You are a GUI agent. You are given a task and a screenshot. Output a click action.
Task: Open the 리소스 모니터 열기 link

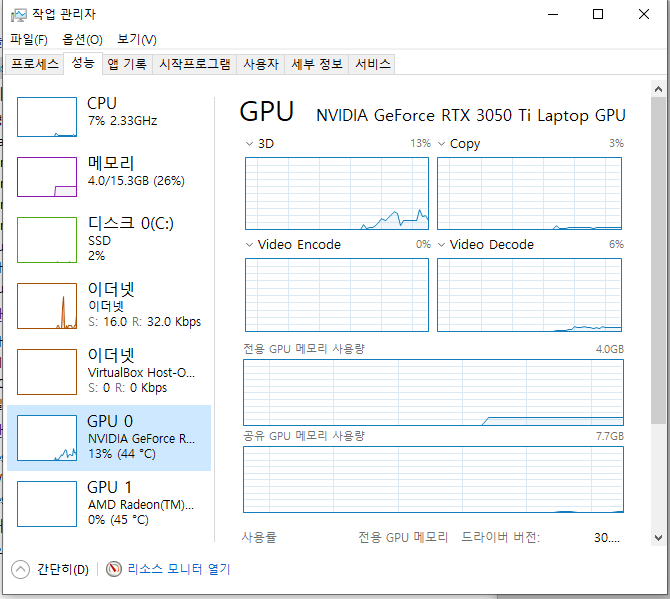179,569
